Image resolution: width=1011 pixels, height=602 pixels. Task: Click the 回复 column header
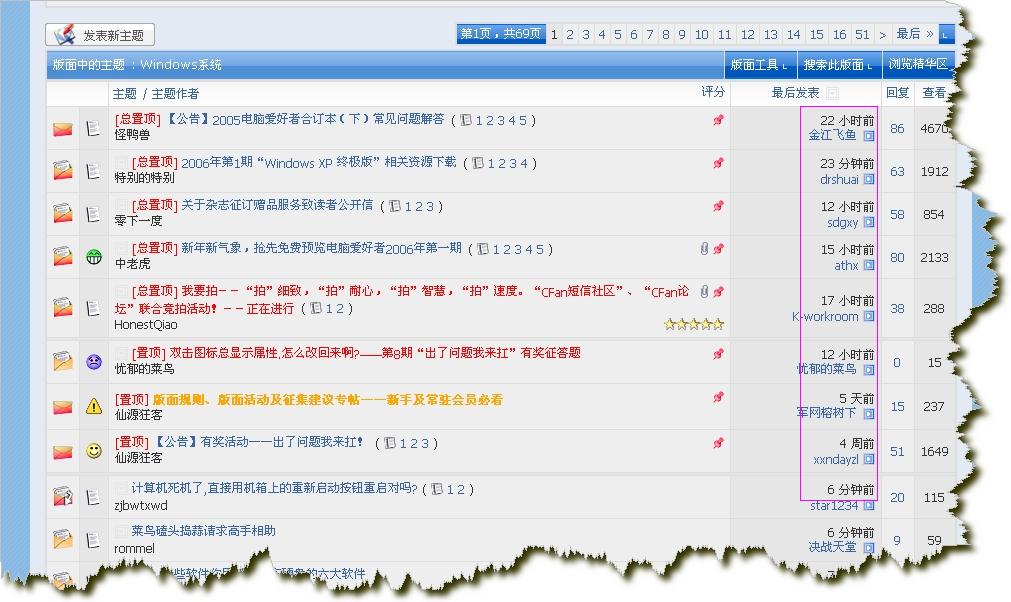897,93
